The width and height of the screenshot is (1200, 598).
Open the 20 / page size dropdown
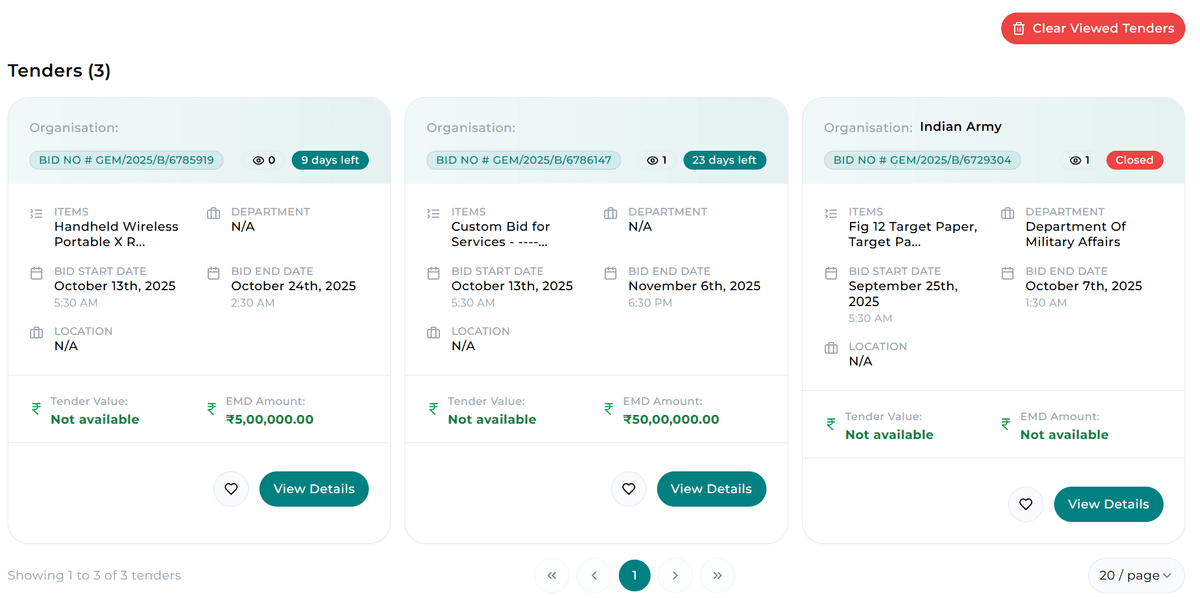(x=1135, y=575)
